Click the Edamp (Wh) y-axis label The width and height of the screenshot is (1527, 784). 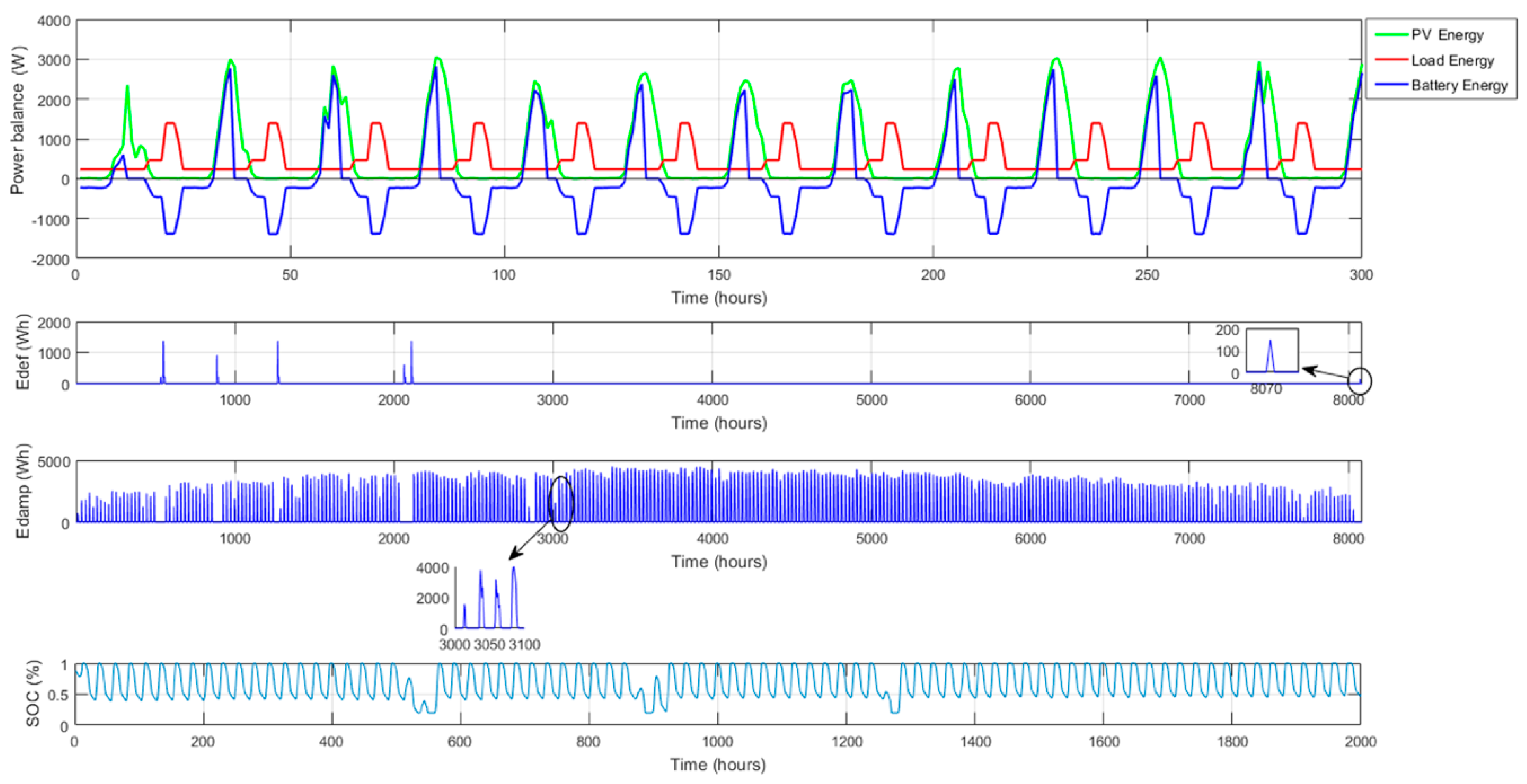pyautogui.click(x=23, y=491)
